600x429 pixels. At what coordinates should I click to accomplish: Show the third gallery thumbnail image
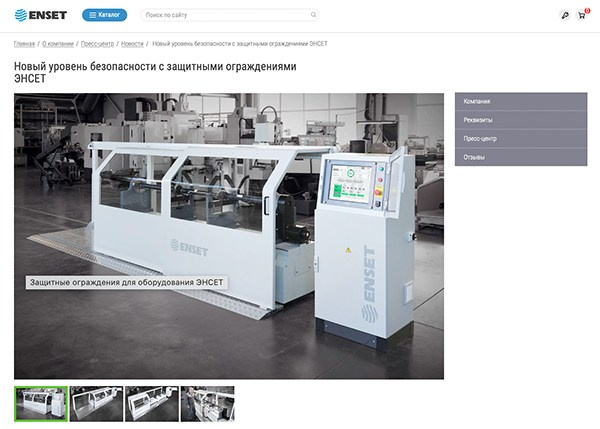[152, 403]
